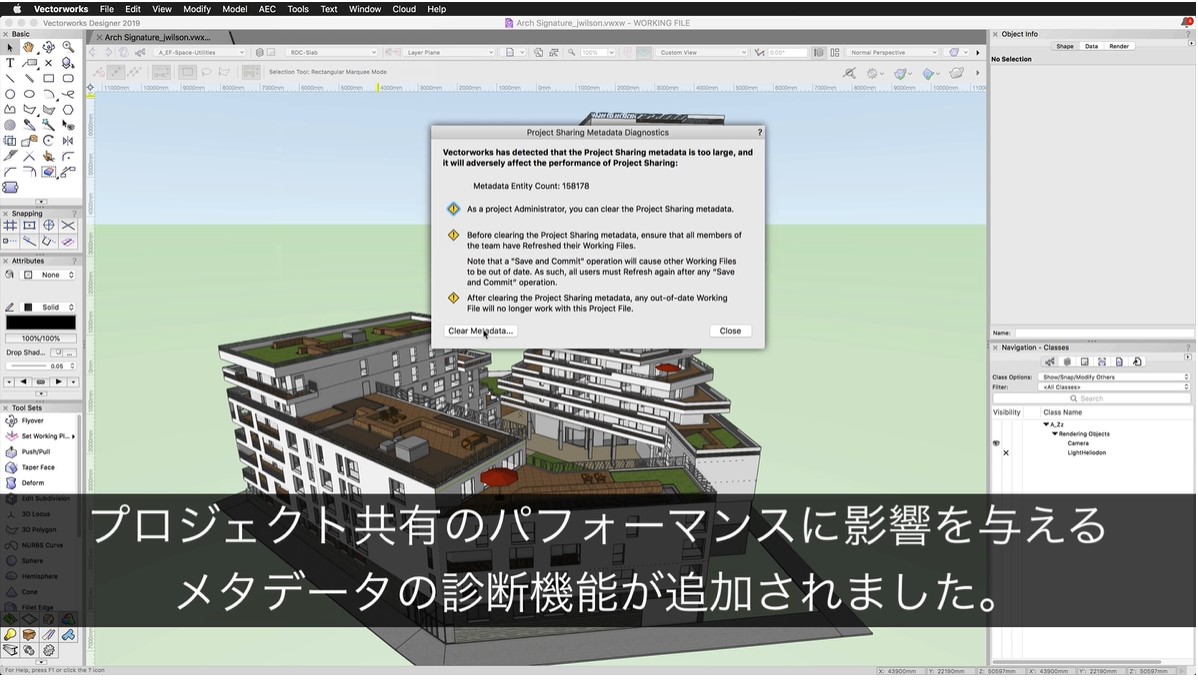Select the Line tool

(10, 78)
